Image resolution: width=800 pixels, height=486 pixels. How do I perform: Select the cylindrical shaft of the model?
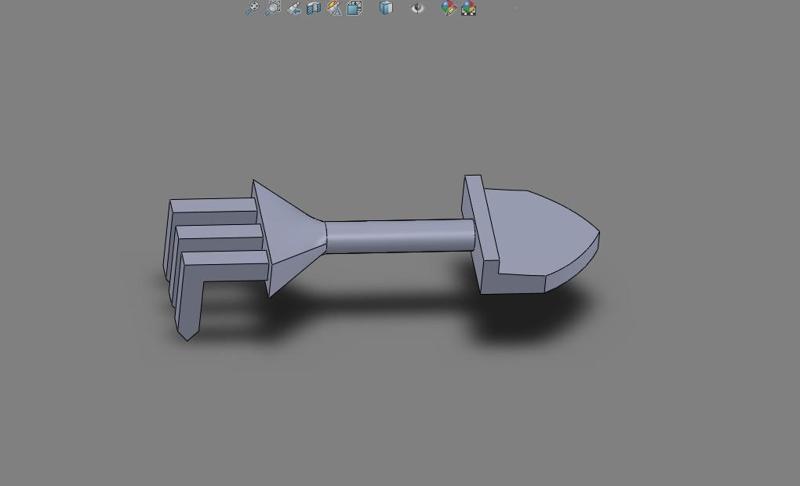(401, 236)
